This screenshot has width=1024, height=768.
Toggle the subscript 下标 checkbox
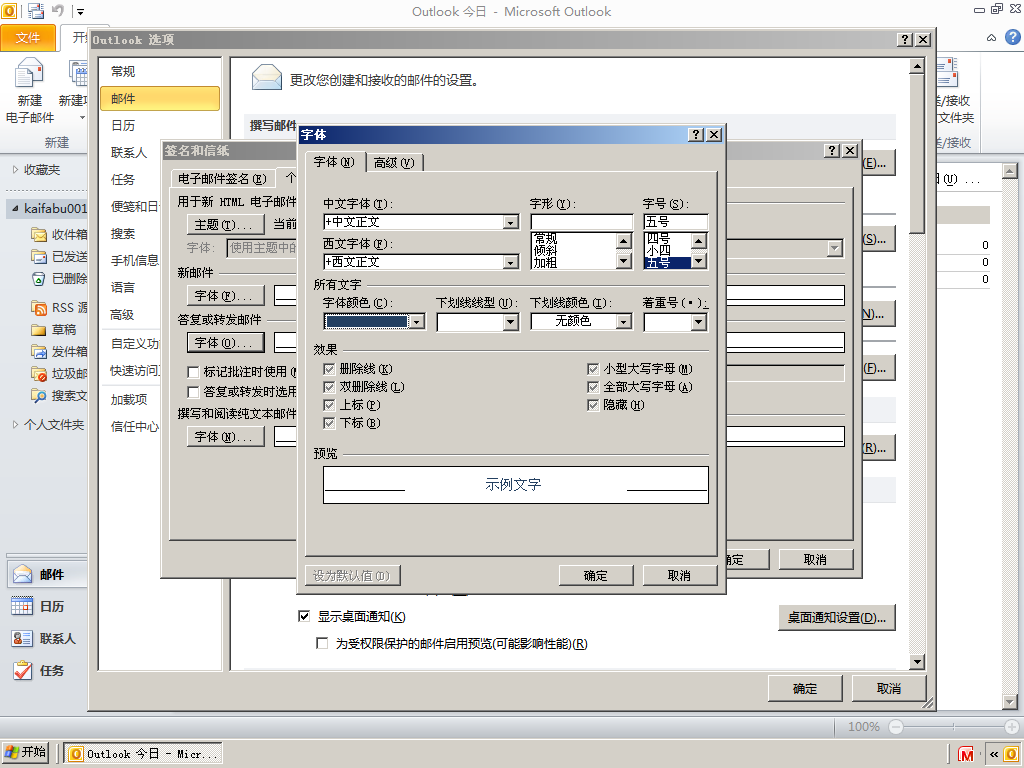pyautogui.click(x=329, y=423)
